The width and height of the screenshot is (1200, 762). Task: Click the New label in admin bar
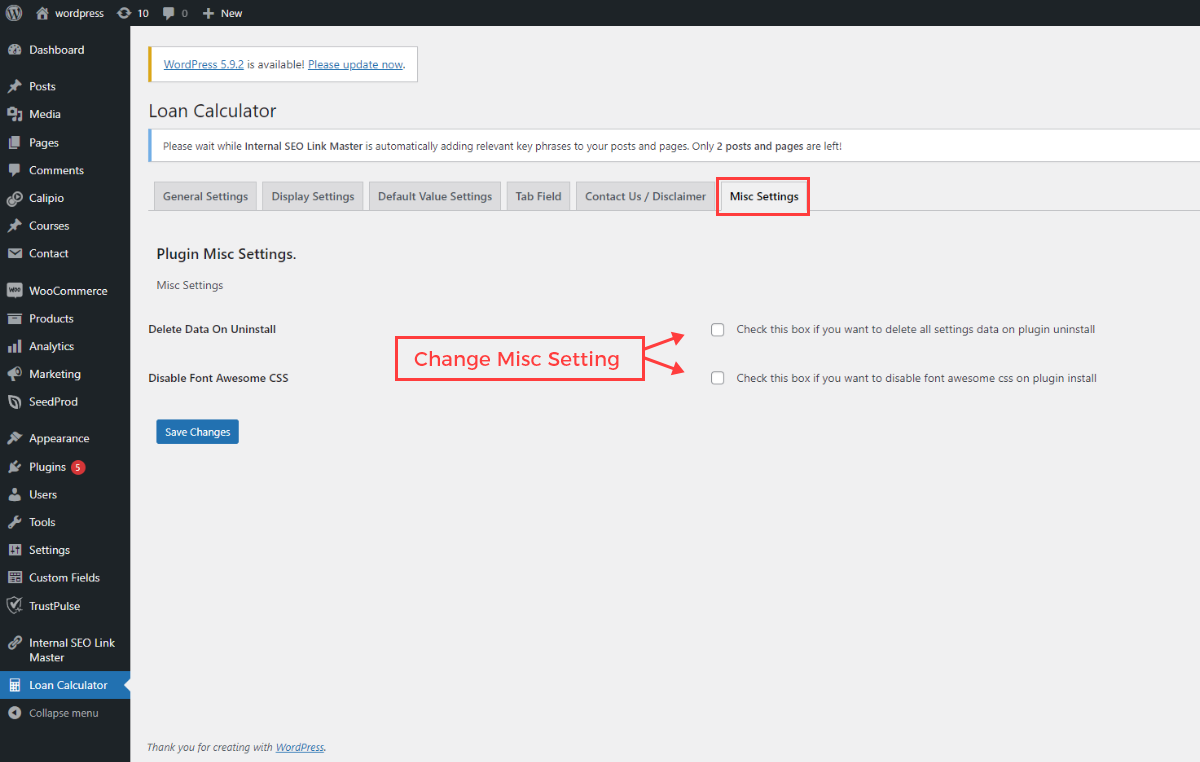[231, 13]
